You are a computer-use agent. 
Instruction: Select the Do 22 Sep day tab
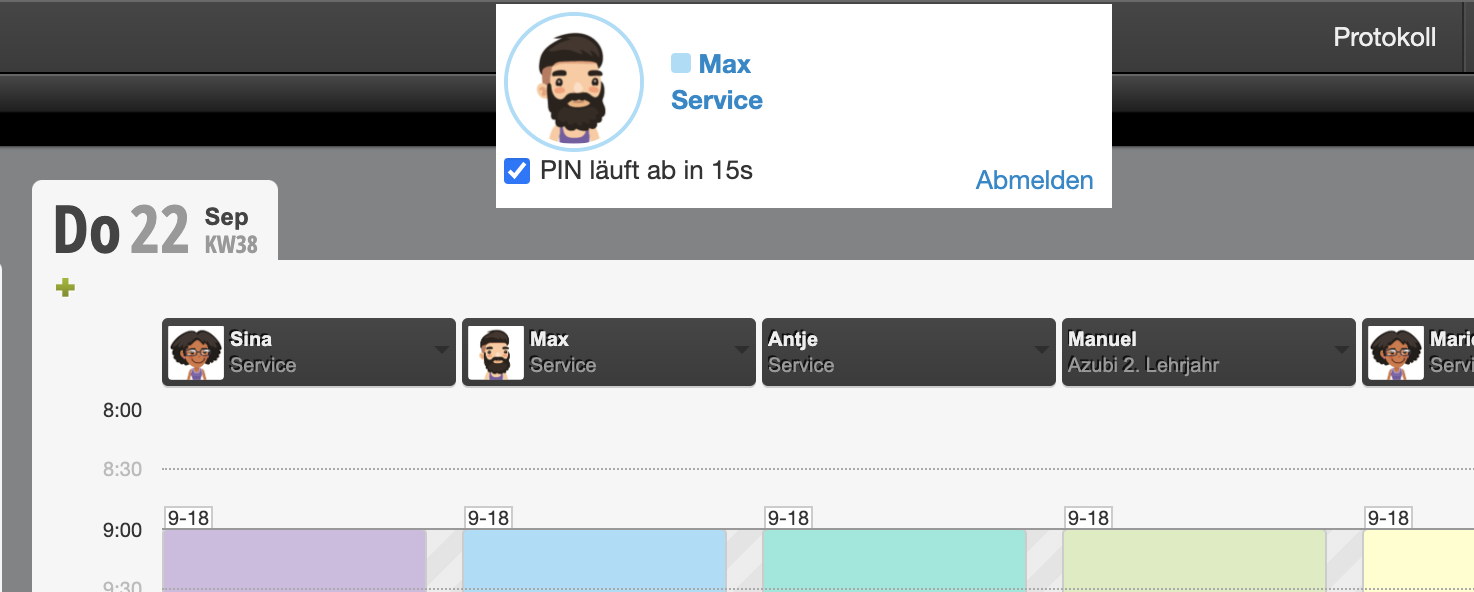pos(155,230)
